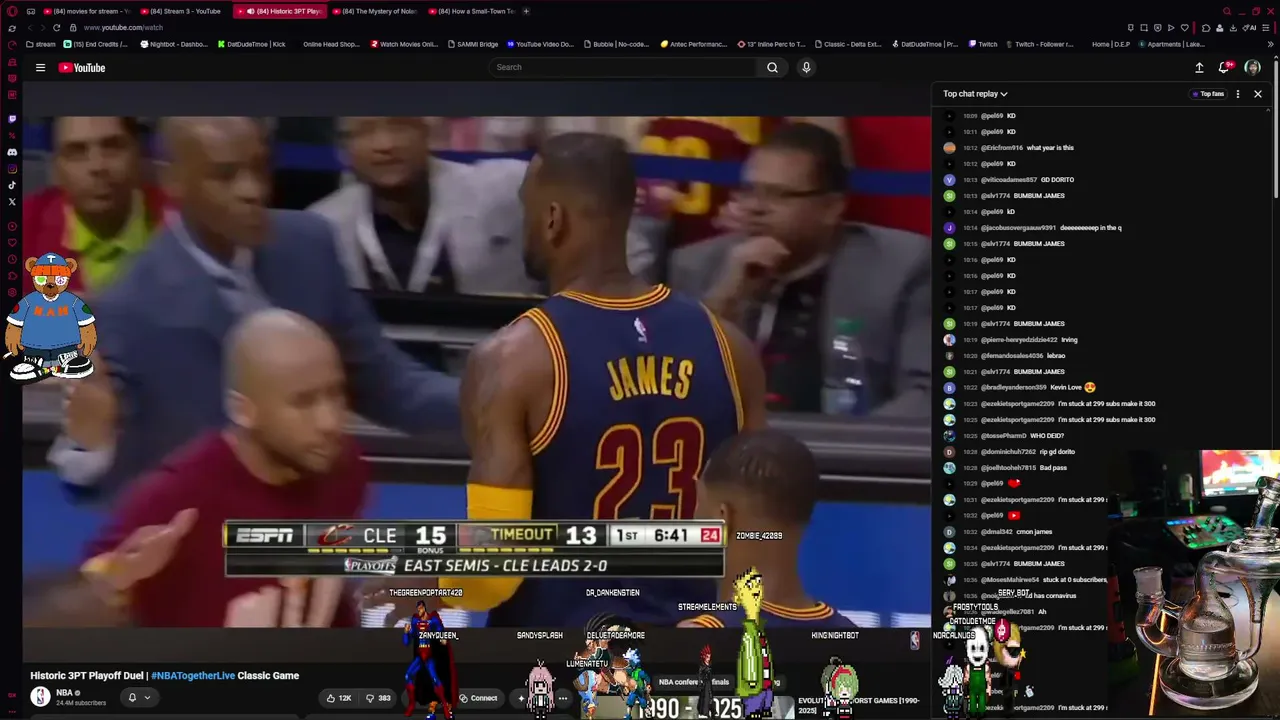Like the video (12K thumbs up)
Screen dimensions: 1280x720
pos(339,698)
